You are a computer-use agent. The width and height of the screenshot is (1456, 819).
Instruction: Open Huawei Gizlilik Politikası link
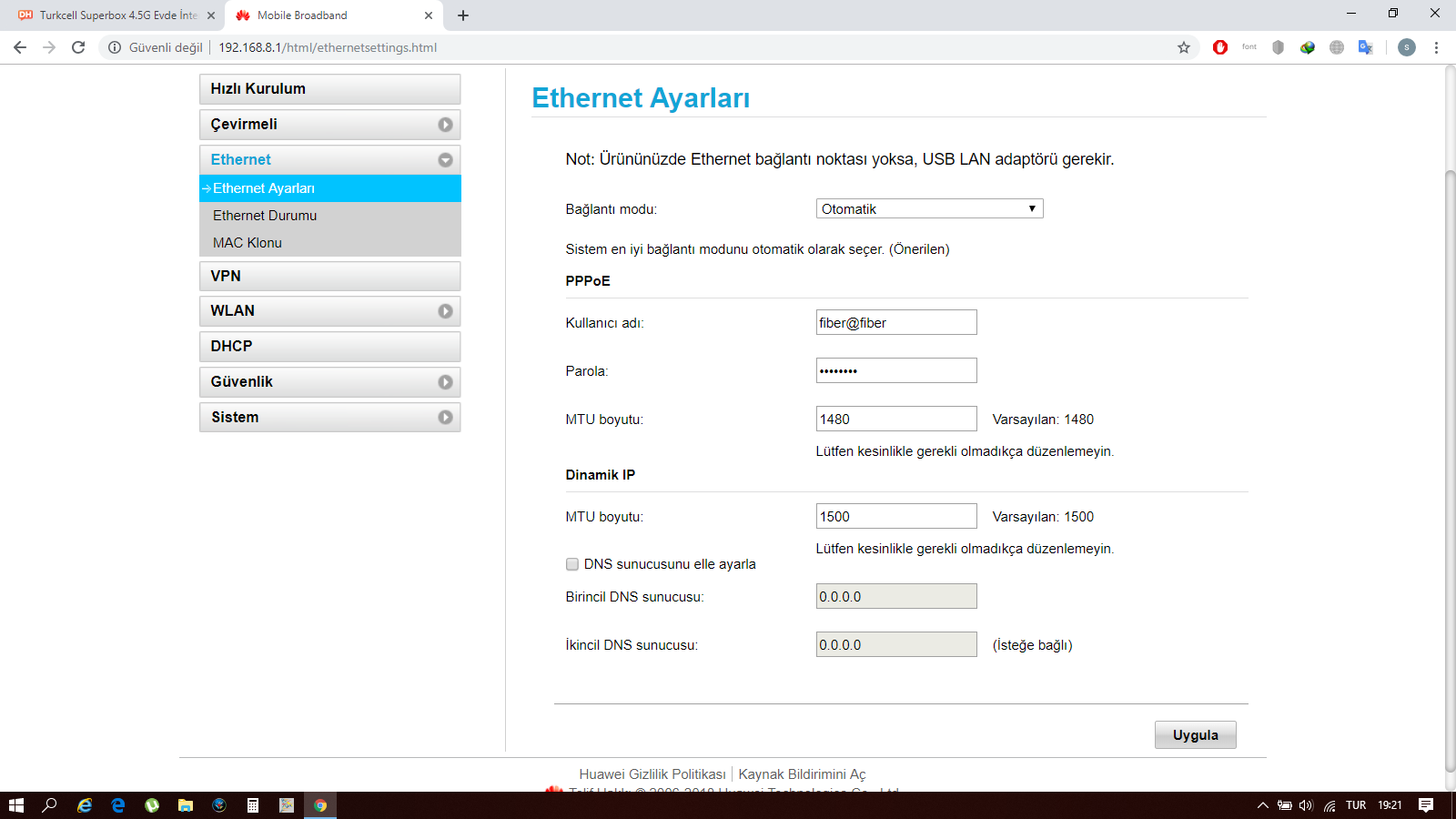pyautogui.click(x=652, y=774)
